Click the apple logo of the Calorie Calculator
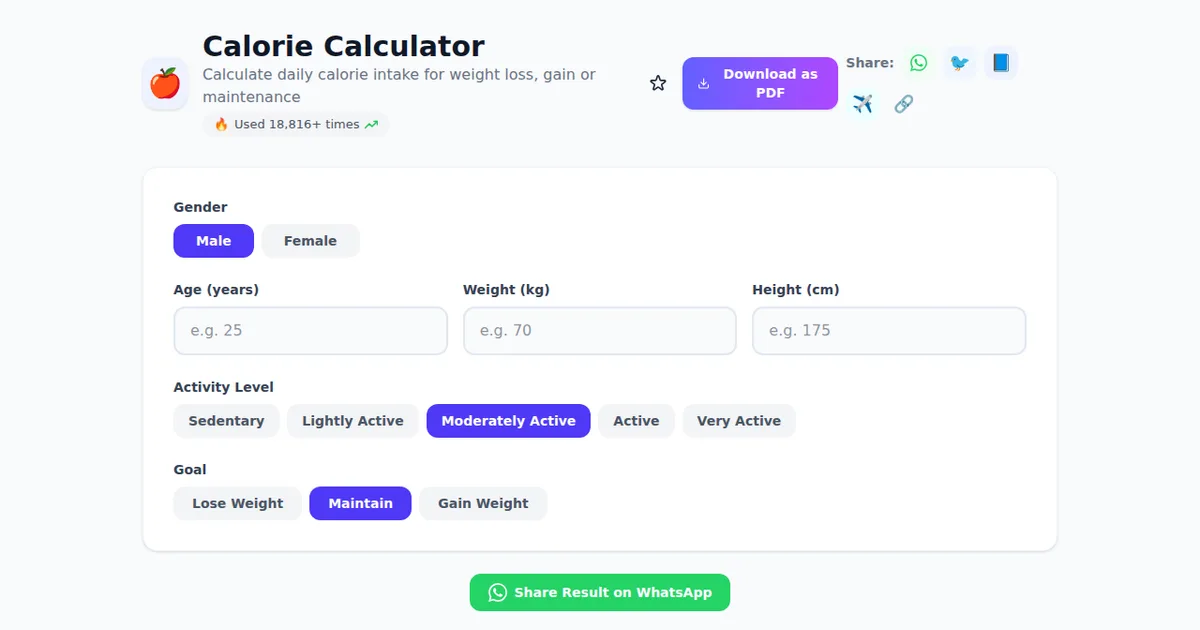 (x=164, y=83)
